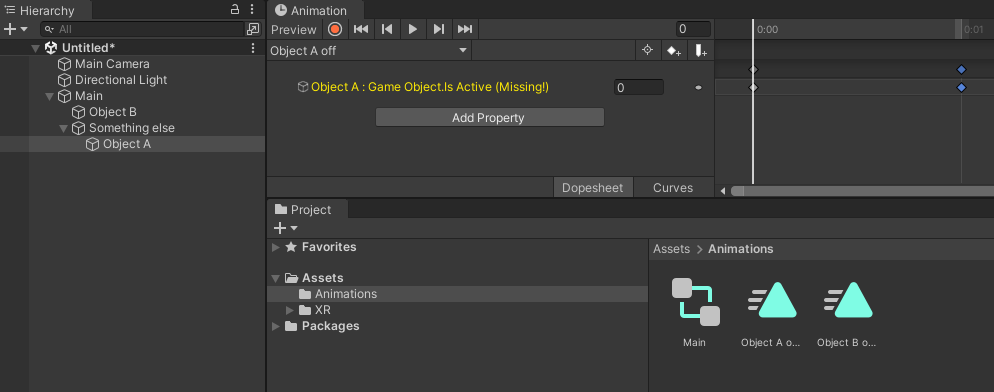The image size is (994, 392).
Task: Click the Hierarchy search field
Action: click(143, 29)
